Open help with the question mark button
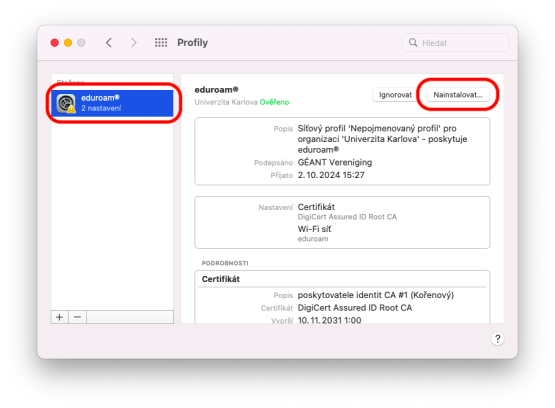 (497, 339)
